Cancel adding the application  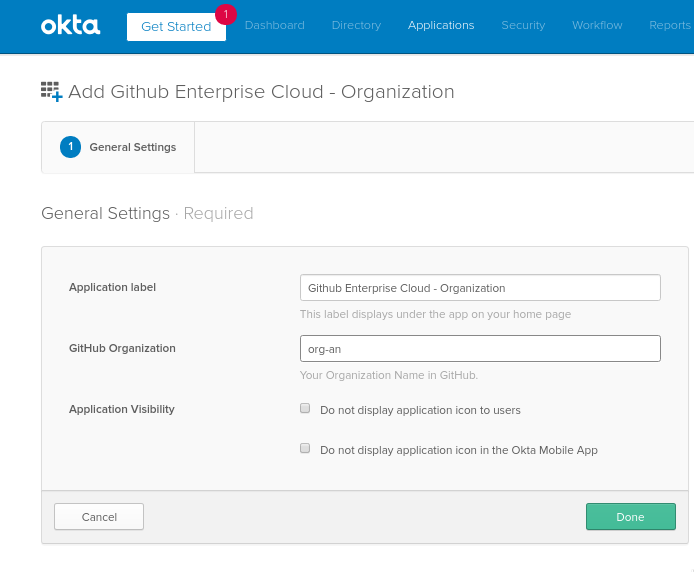(99, 517)
